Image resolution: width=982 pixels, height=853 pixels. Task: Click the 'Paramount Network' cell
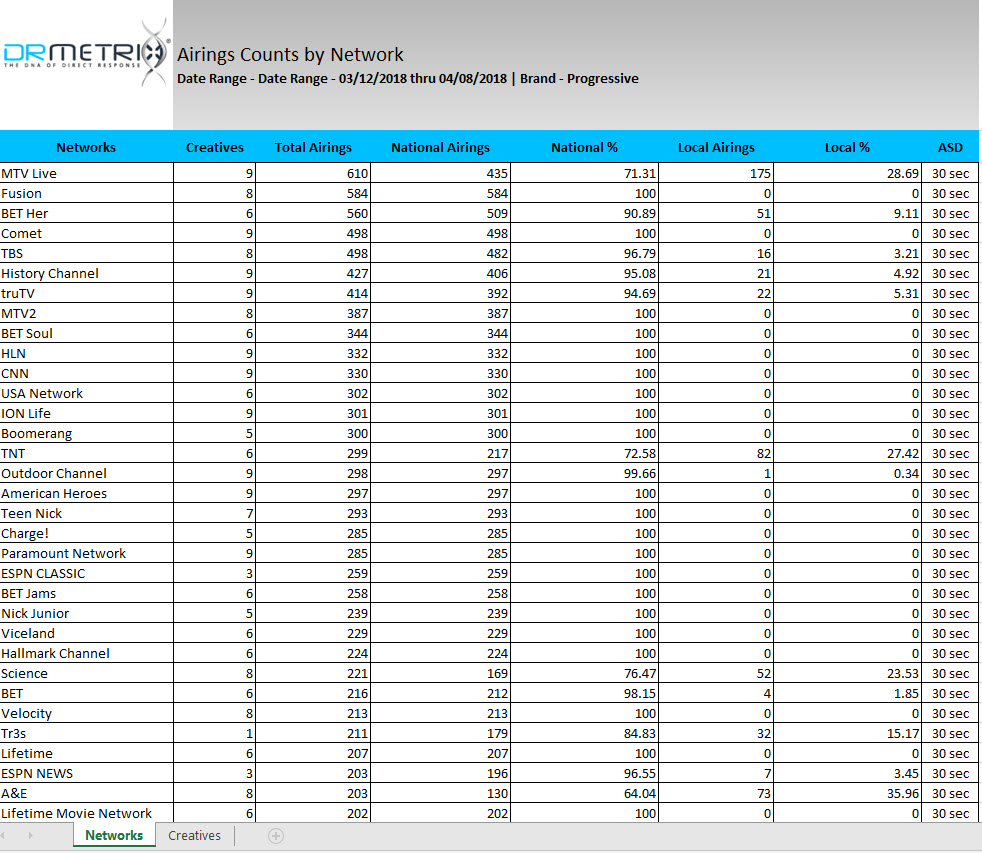coord(86,554)
